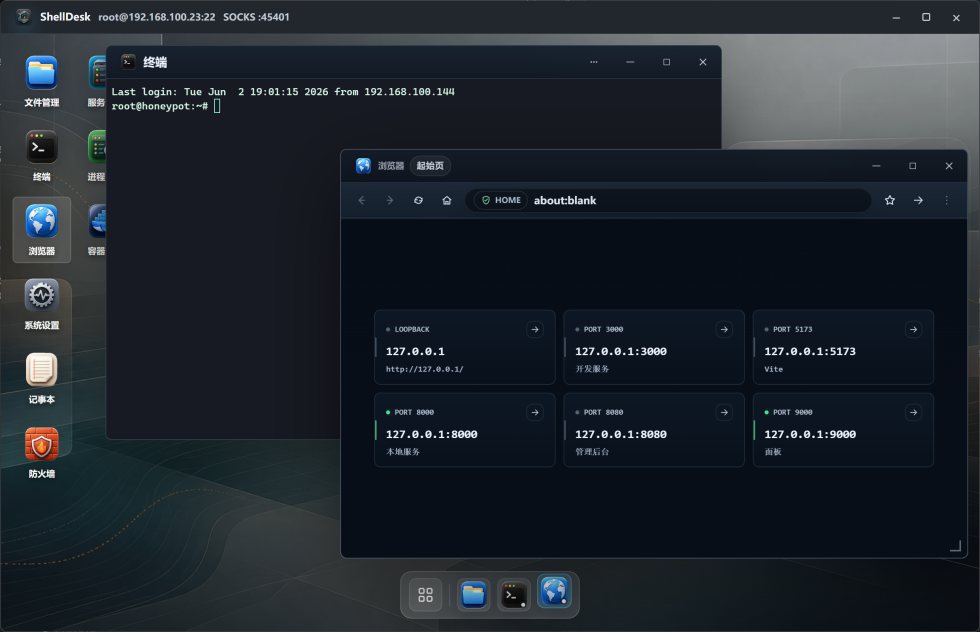Click the browser back arrow
This screenshot has height=632, width=980.
click(362, 200)
